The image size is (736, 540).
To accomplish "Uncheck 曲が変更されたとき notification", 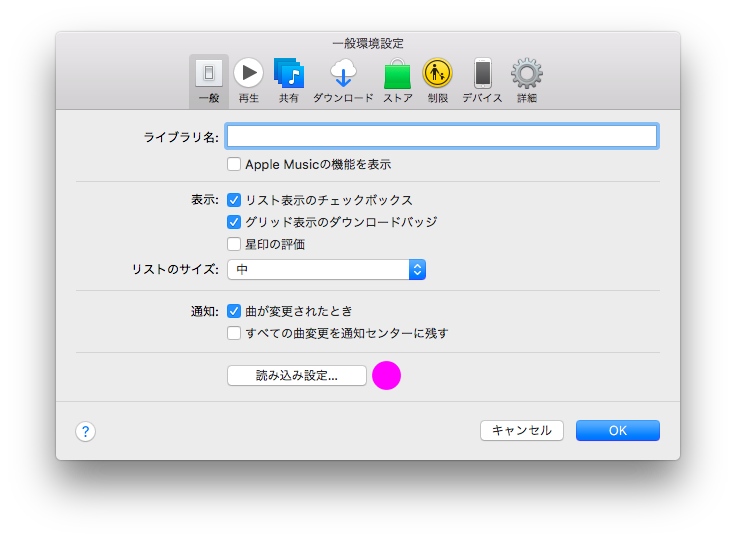I will pos(234,311).
